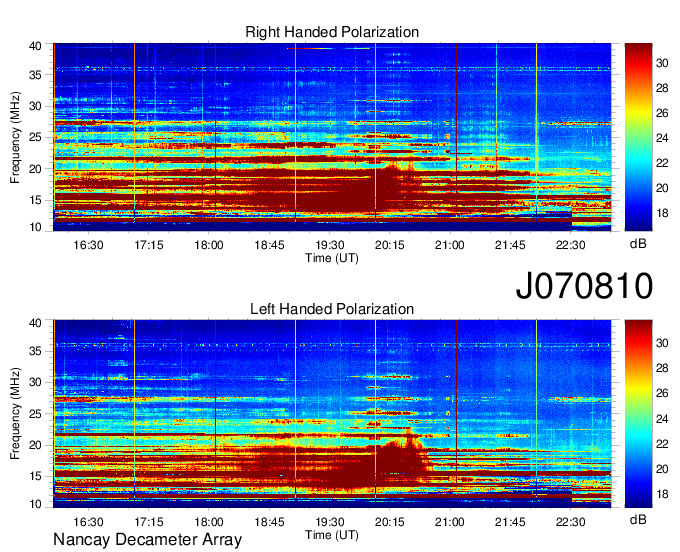Click the 25 MHz tick on the left-handed plot
Screen dimensions: 680x552
[35, 414]
